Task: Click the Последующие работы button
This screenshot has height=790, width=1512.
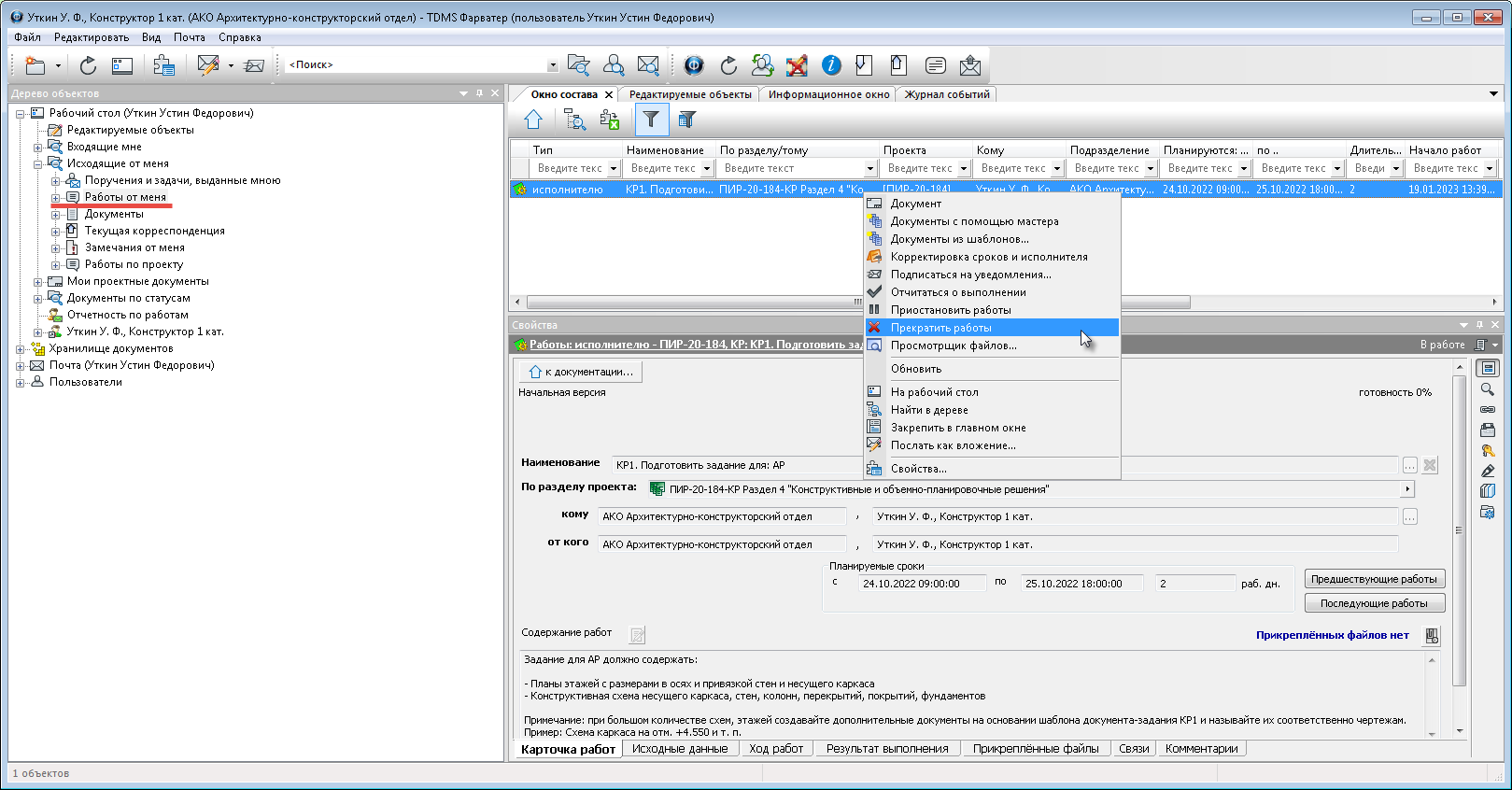Action: [x=1374, y=603]
